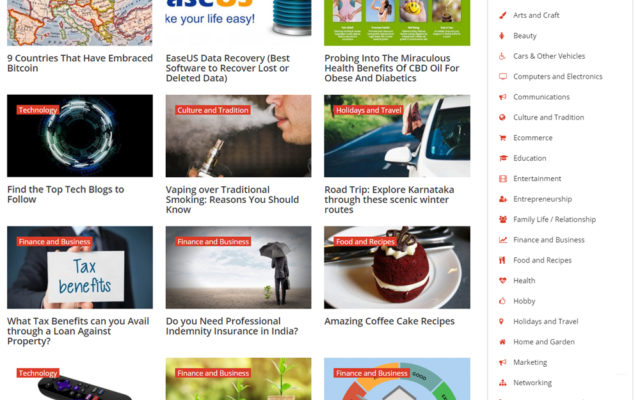Screen dimensions: 640x400
Task: Click the sitemap icon beside Networking
Action: [503, 383]
